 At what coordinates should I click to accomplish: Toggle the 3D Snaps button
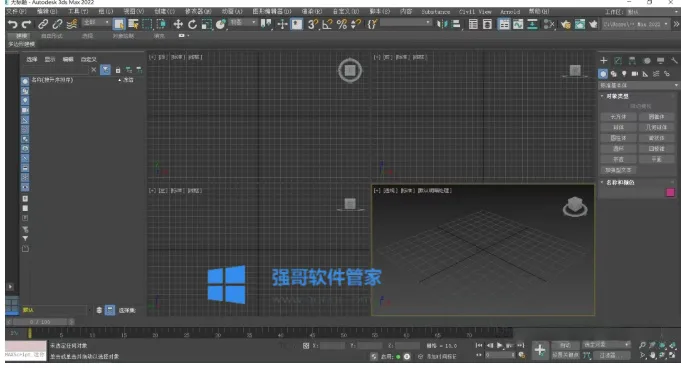point(312,24)
